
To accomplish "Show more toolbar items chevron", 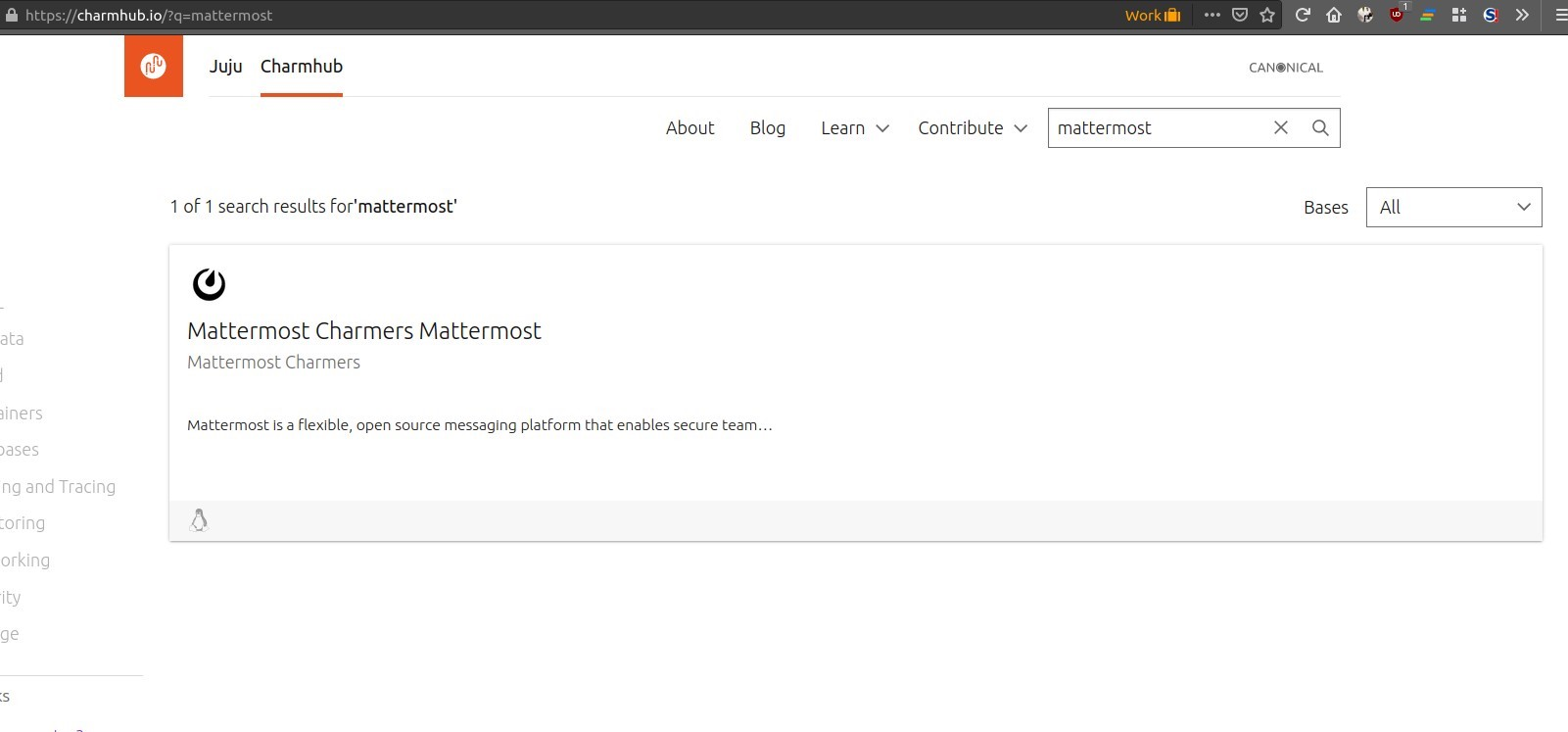I will click(x=1522, y=15).
